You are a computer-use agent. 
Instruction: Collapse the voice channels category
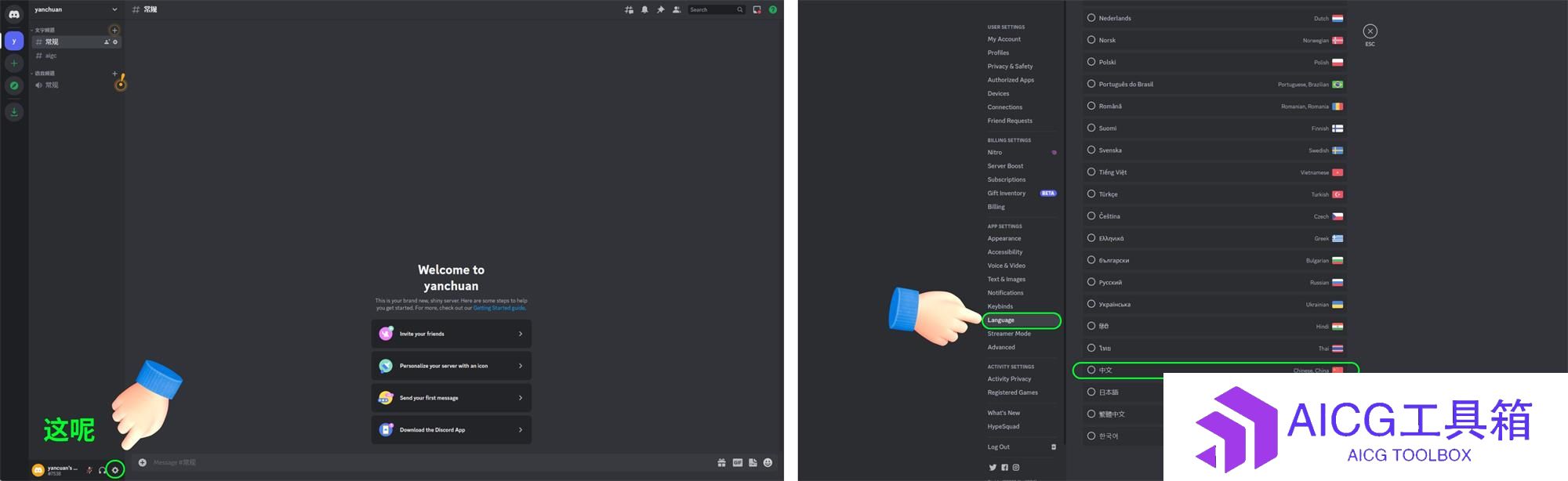[x=43, y=74]
